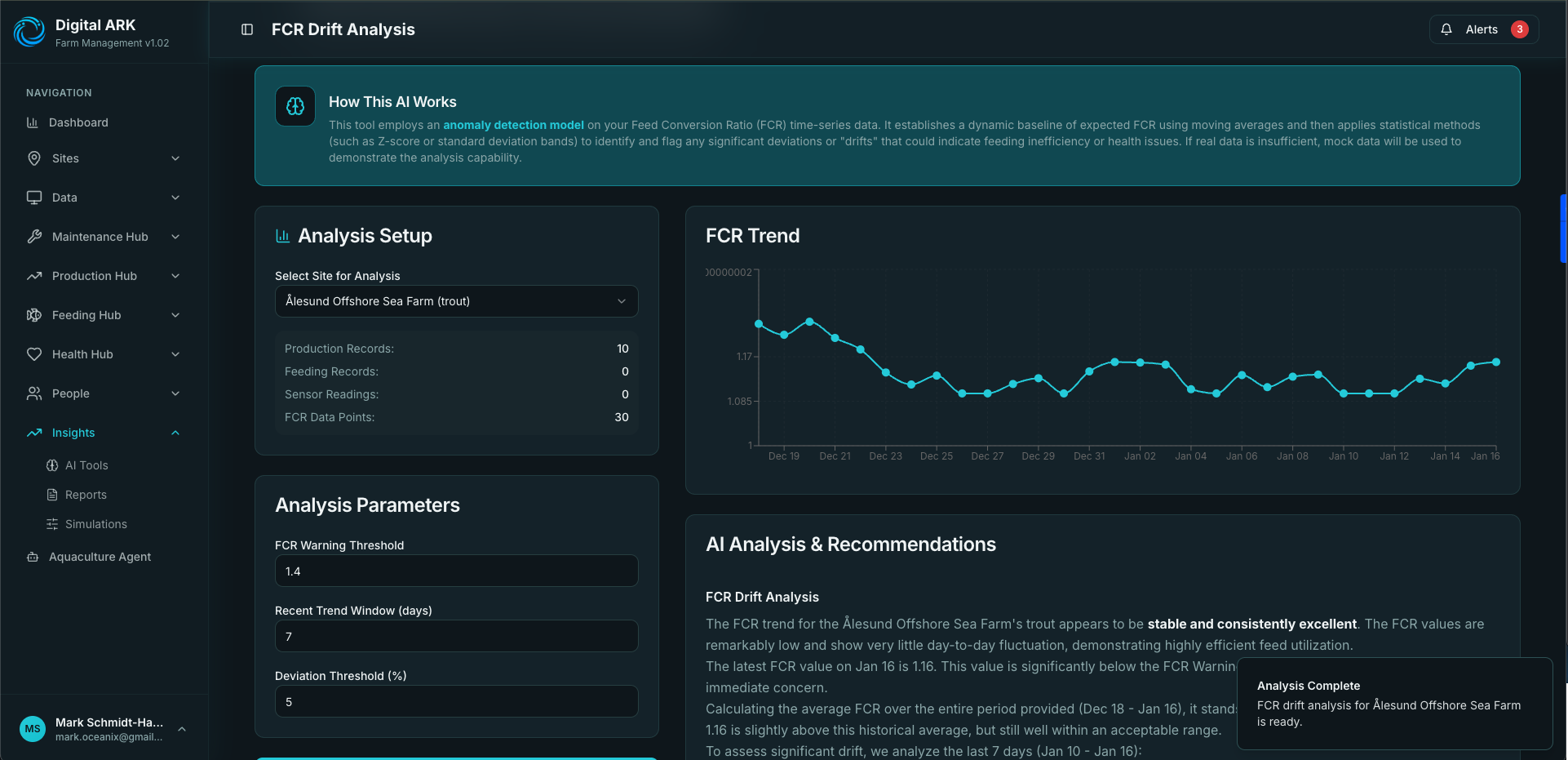Open Reports under Insights
1568x760 pixels.
86,495
